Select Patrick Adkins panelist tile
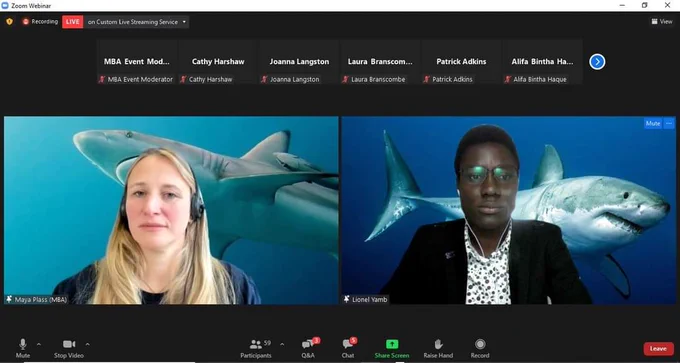Image resolution: width=680 pixels, height=363 pixels. point(461,62)
